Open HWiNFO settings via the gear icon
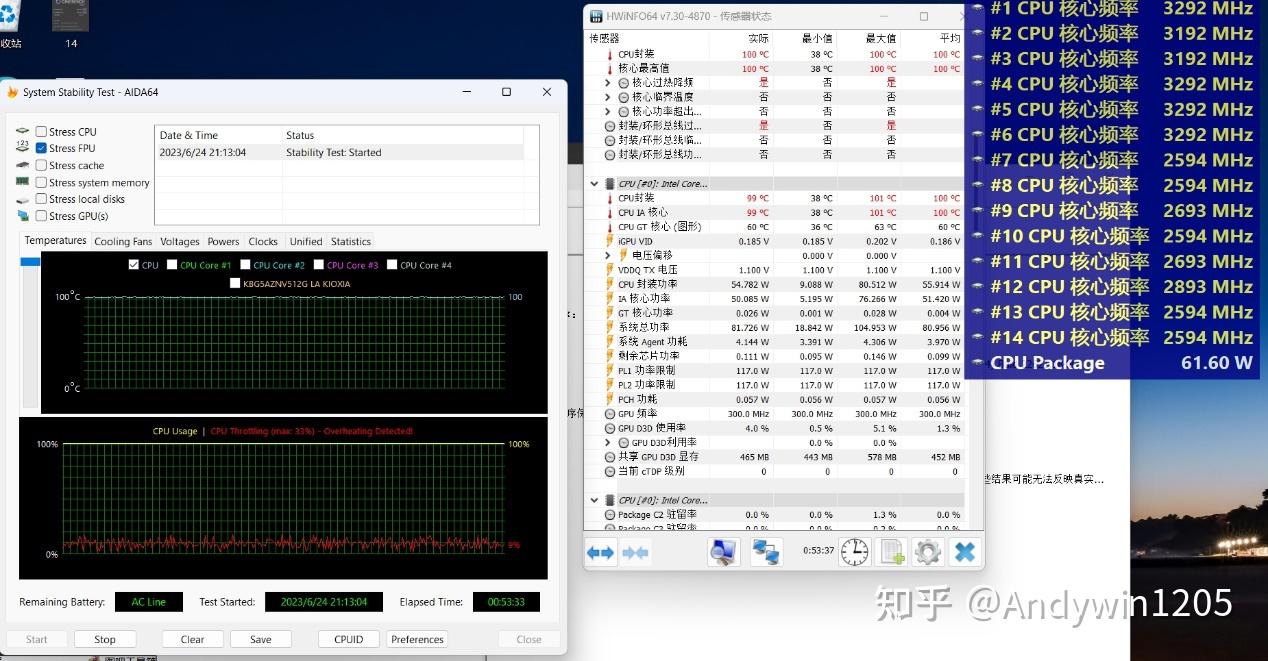Image resolution: width=1268 pixels, height=661 pixels. 927,551
